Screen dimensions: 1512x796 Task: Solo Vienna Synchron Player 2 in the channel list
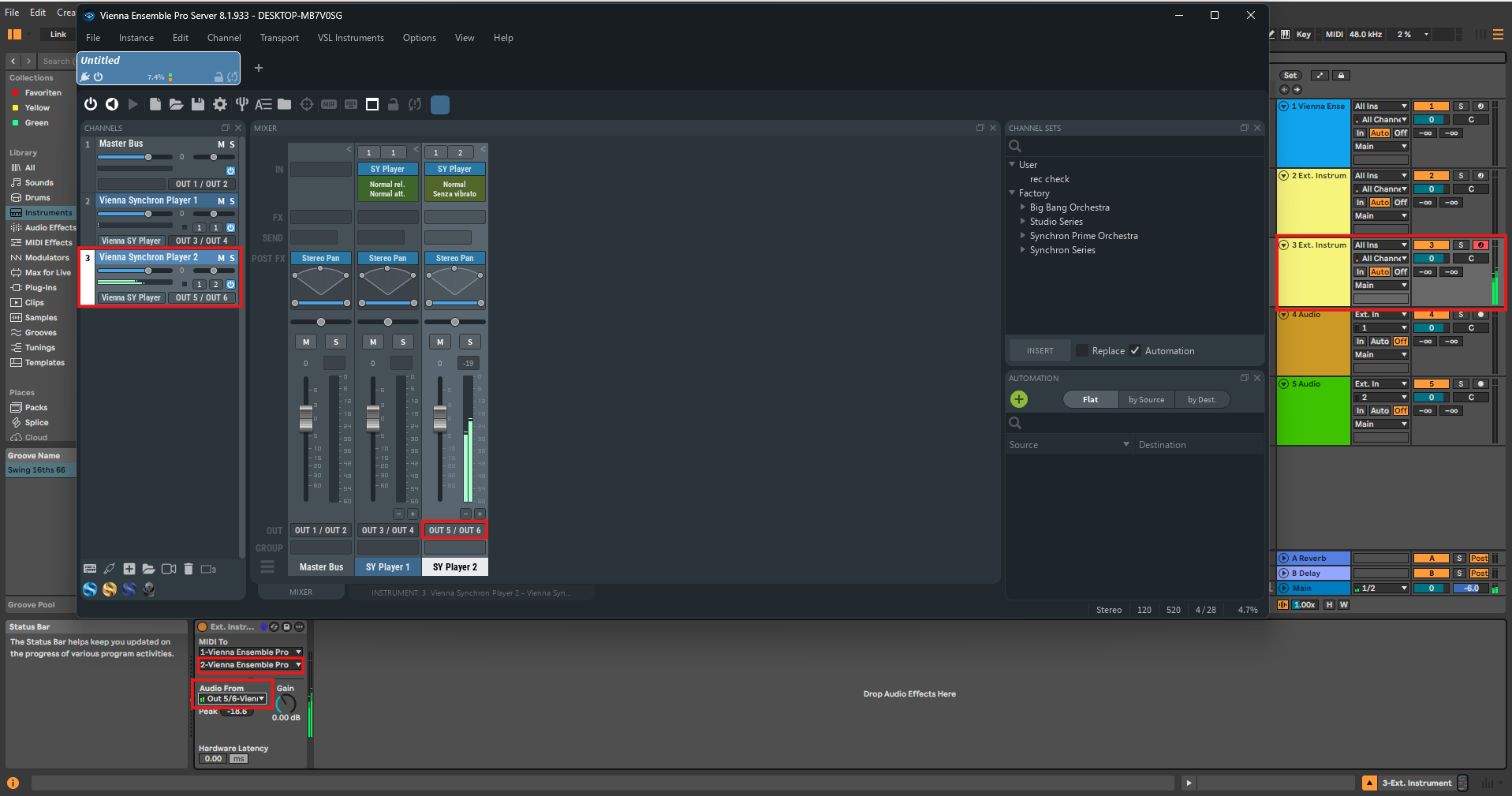coord(232,258)
